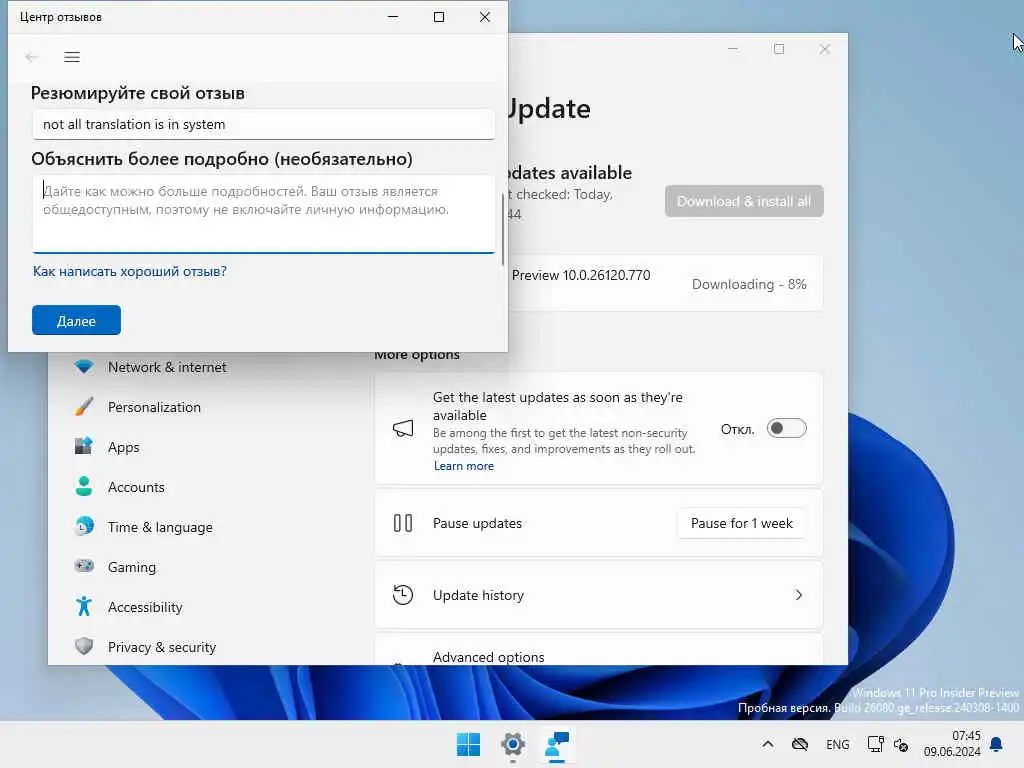
Task: Toggle Get the latest updates switch
Action: pos(786,428)
